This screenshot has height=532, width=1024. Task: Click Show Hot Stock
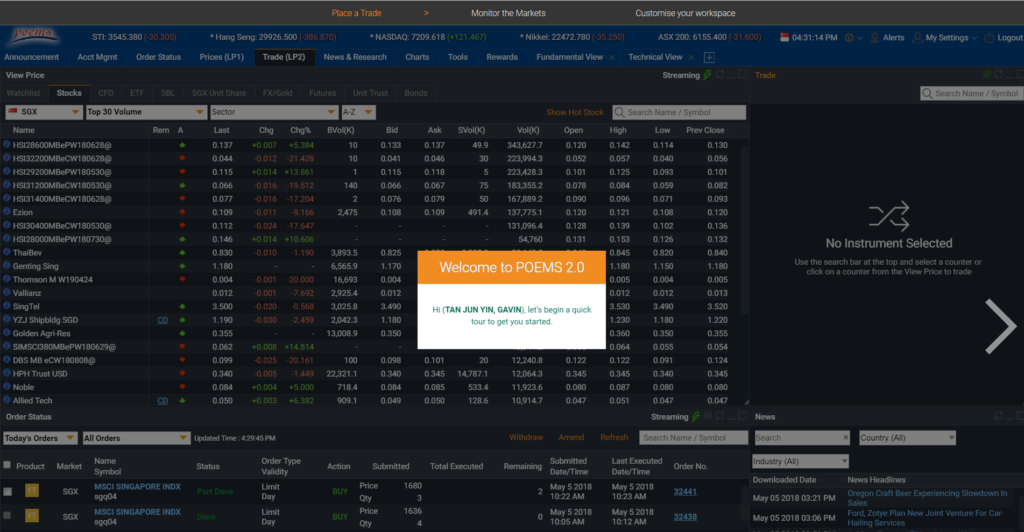click(575, 112)
